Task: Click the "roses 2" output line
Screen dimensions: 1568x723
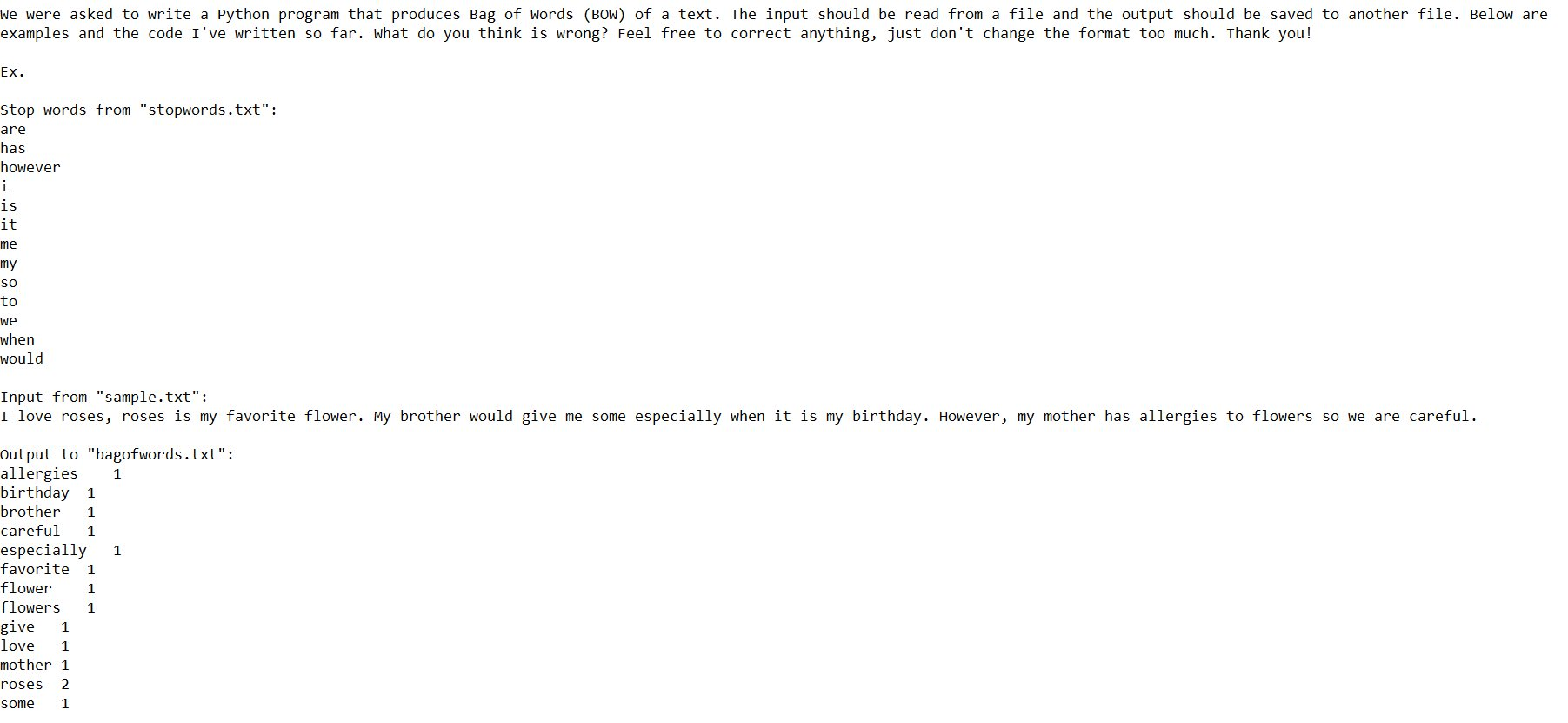Action: [x=35, y=684]
